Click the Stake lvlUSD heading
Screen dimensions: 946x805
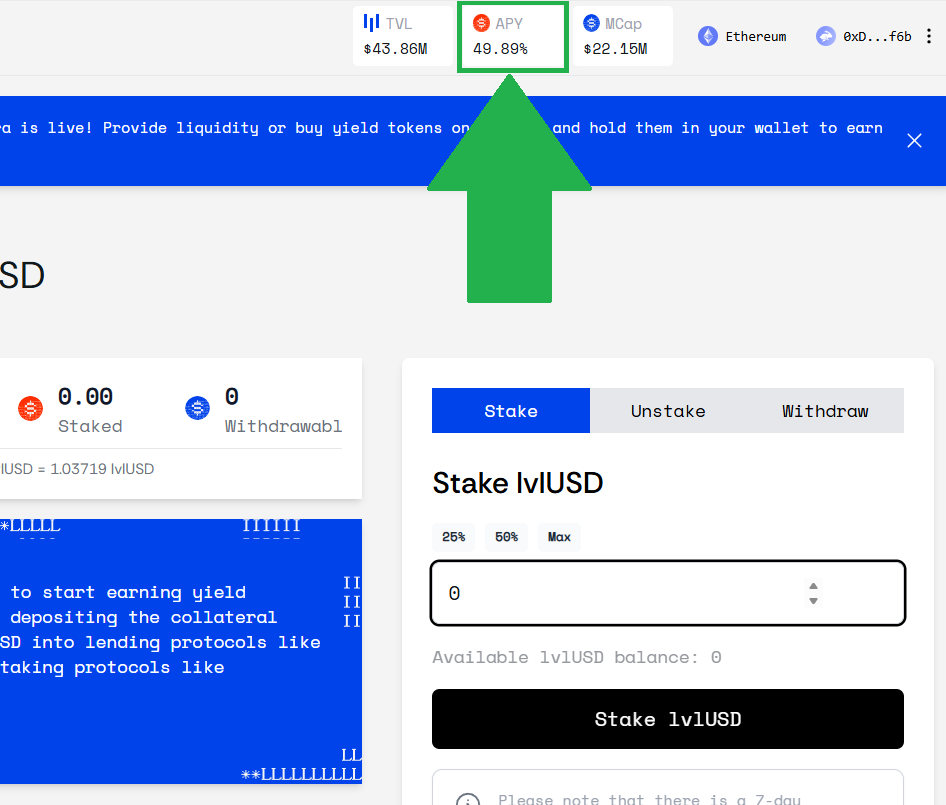(x=518, y=483)
